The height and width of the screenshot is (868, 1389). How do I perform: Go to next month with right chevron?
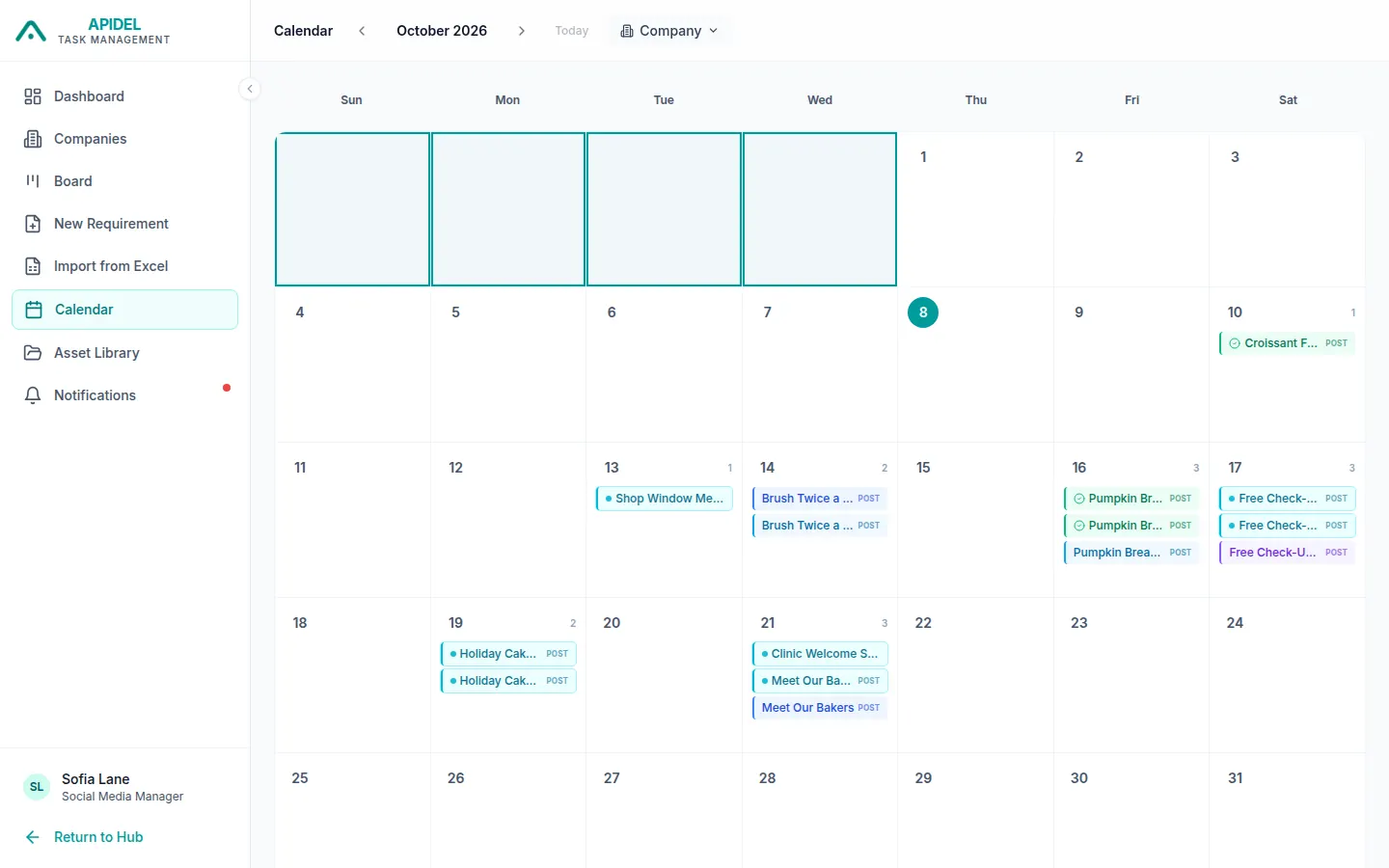click(x=522, y=31)
